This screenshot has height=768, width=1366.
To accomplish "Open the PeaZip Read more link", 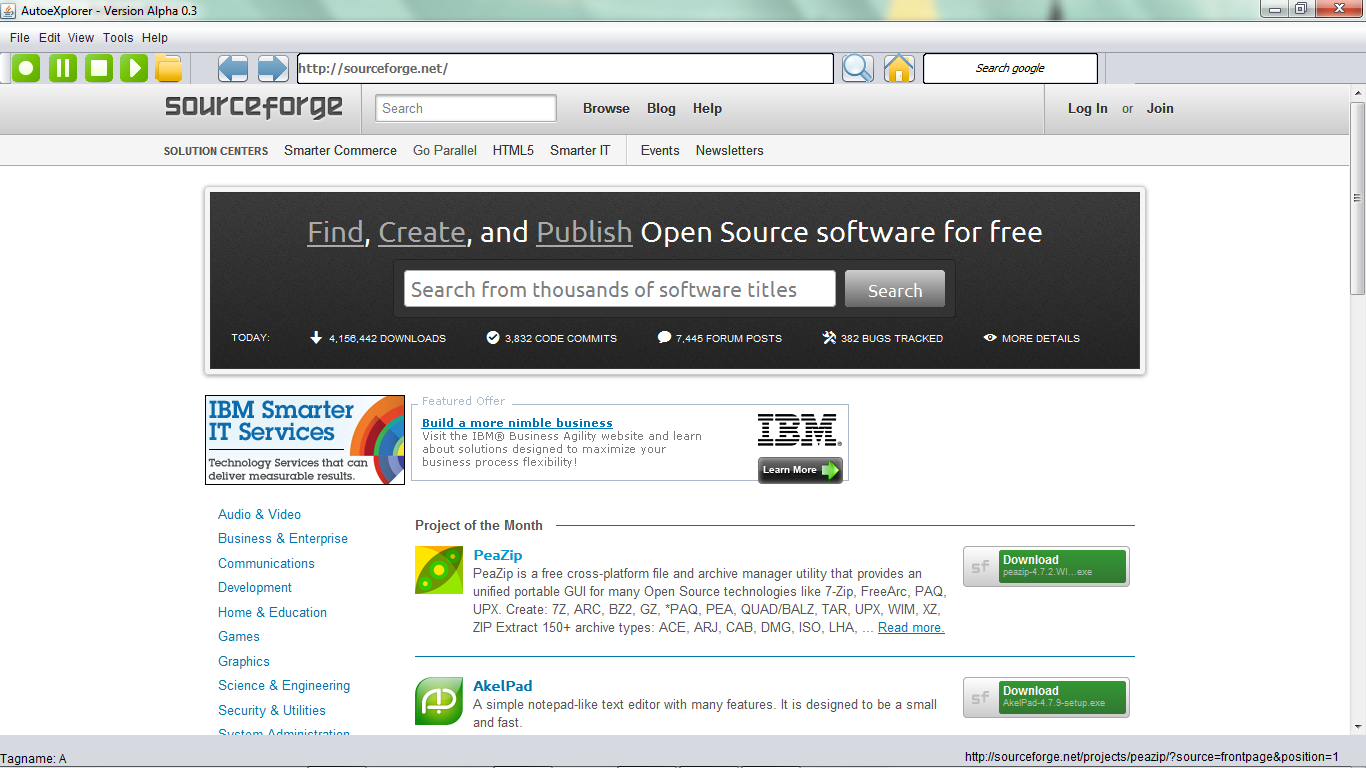I will (910, 627).
